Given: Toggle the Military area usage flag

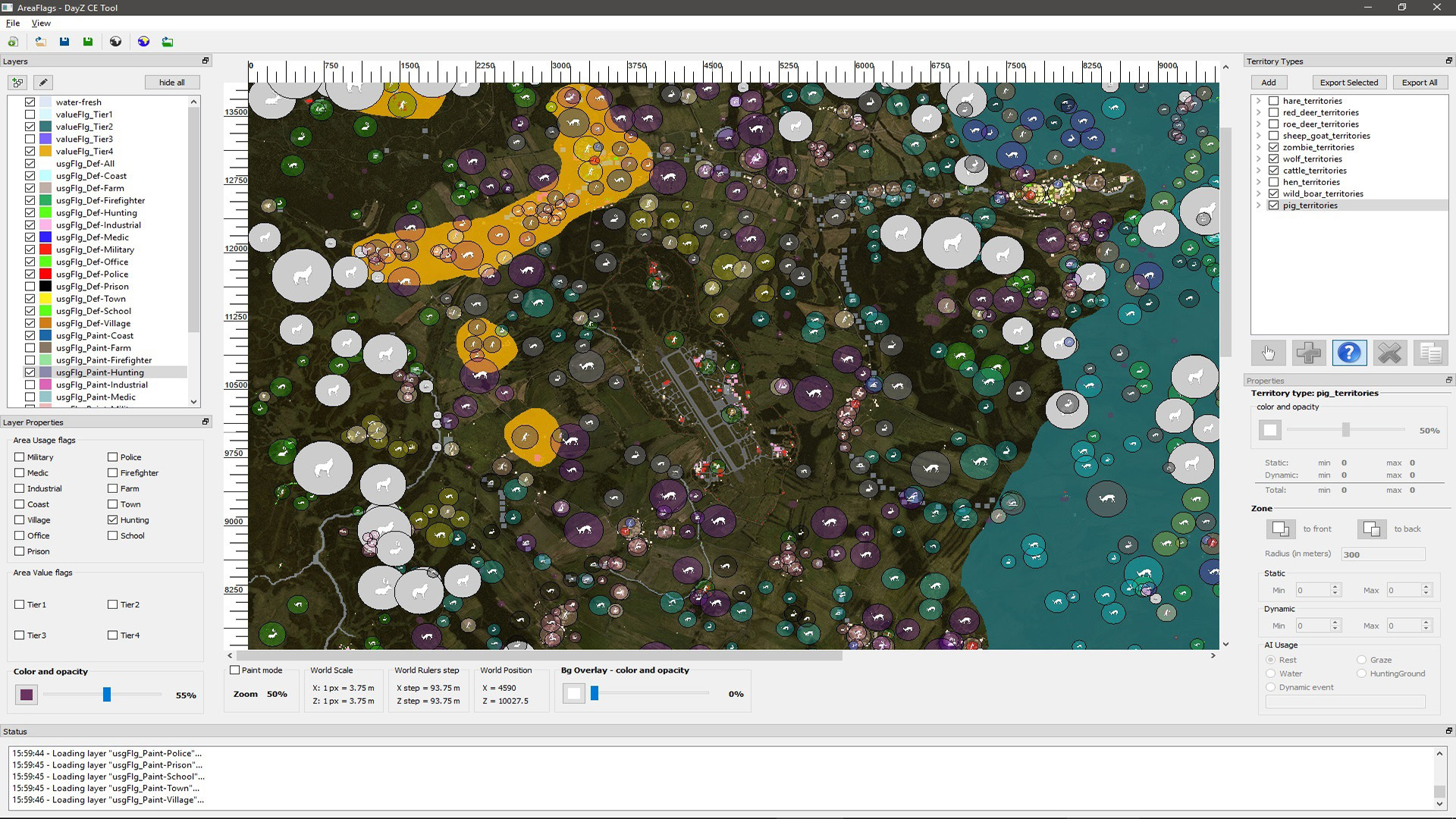Looking at the screenshot, I should pos(19,457).
